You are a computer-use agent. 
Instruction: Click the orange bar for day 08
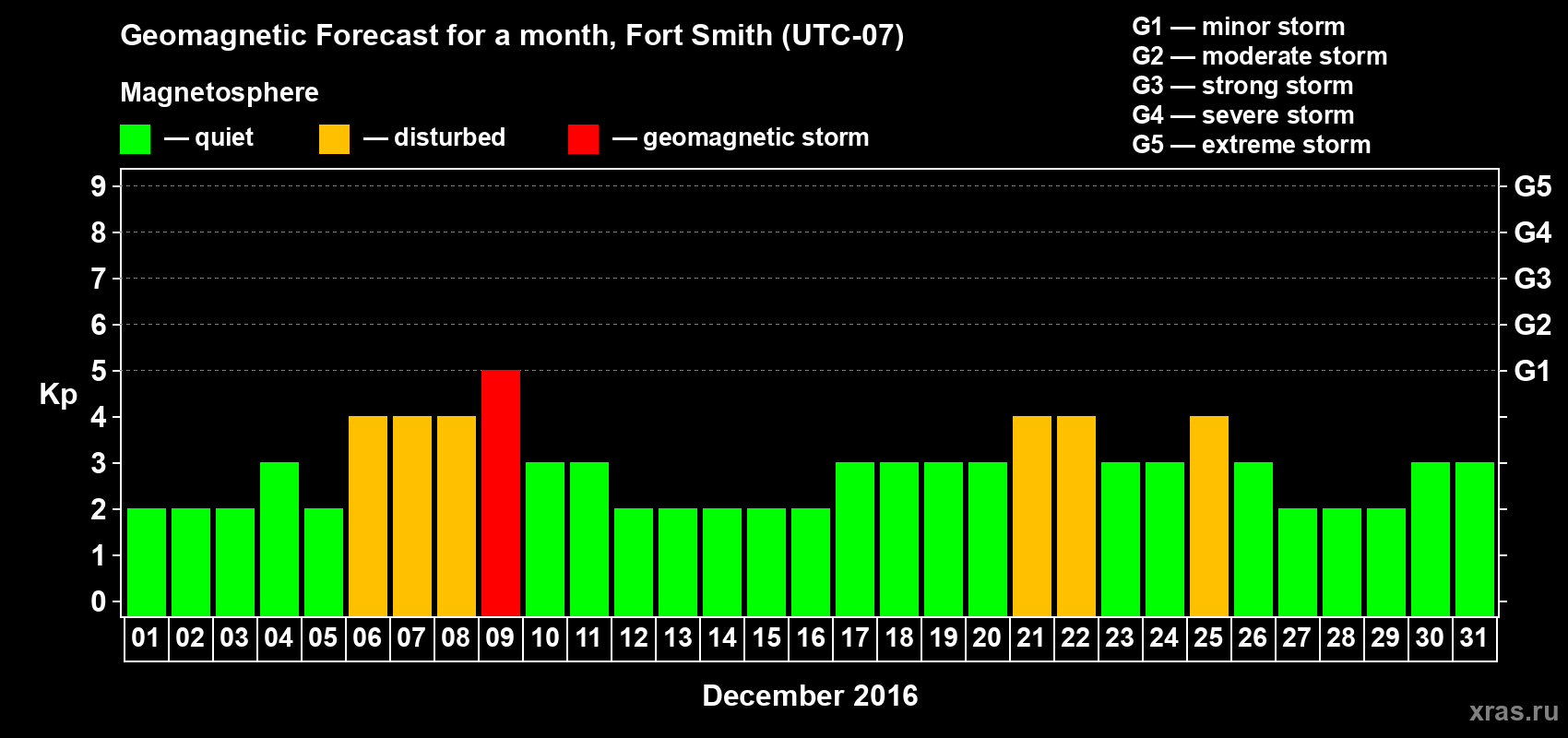[x=457, y=516]
